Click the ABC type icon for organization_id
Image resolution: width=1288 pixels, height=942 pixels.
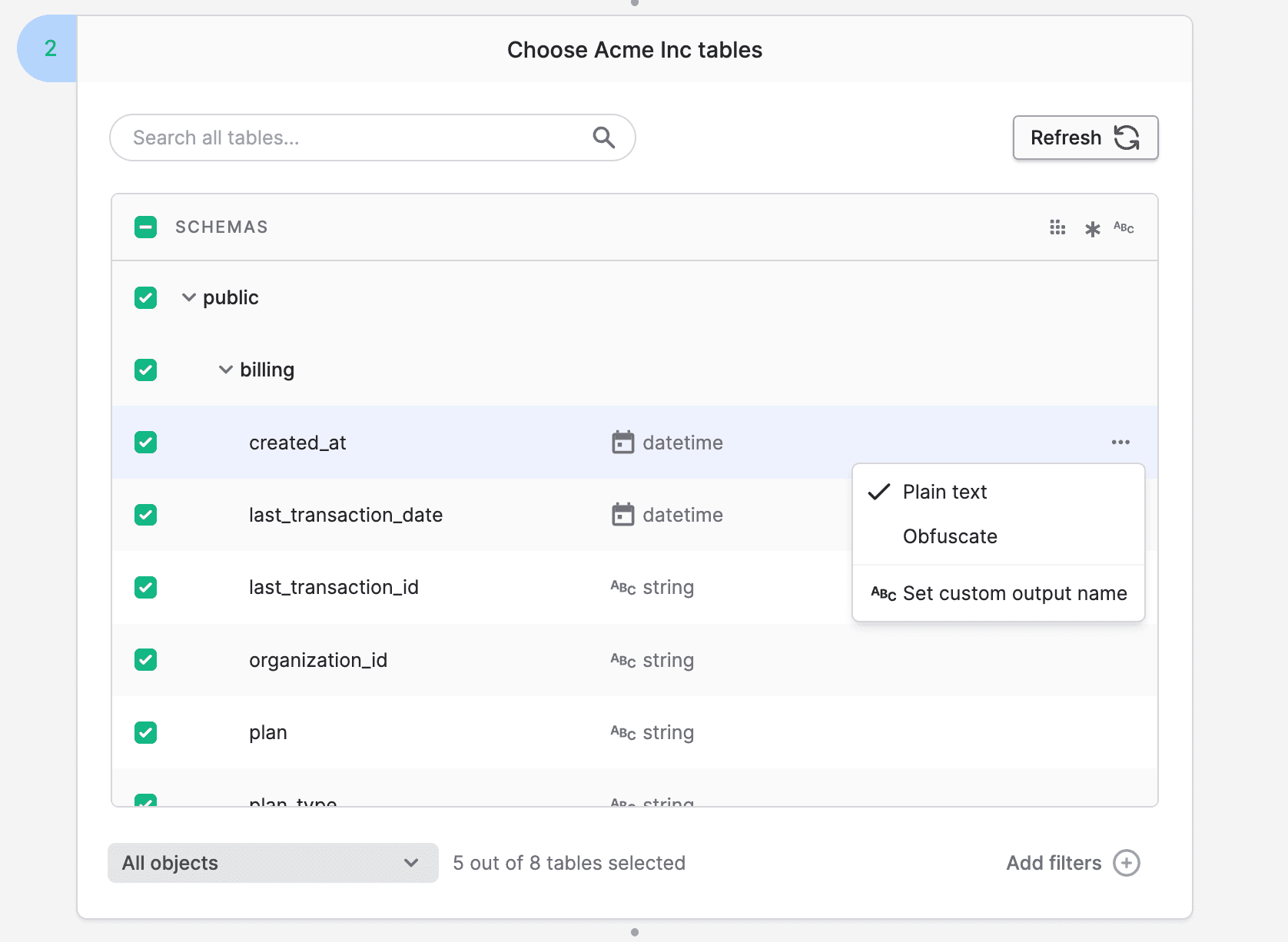[x=622, y=661]
